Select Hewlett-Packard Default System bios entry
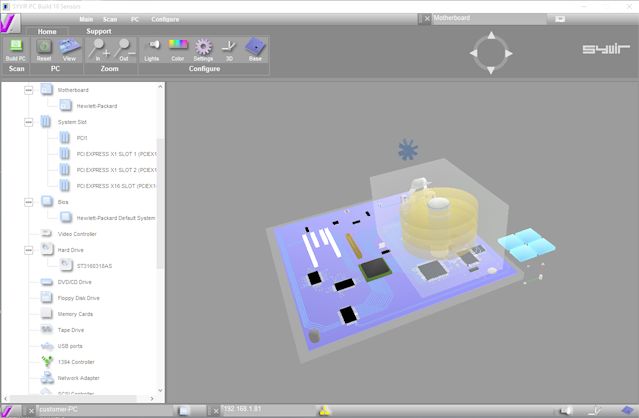This screenshot has height=418, width=639. pyautogui.click(x=116, y=218)
